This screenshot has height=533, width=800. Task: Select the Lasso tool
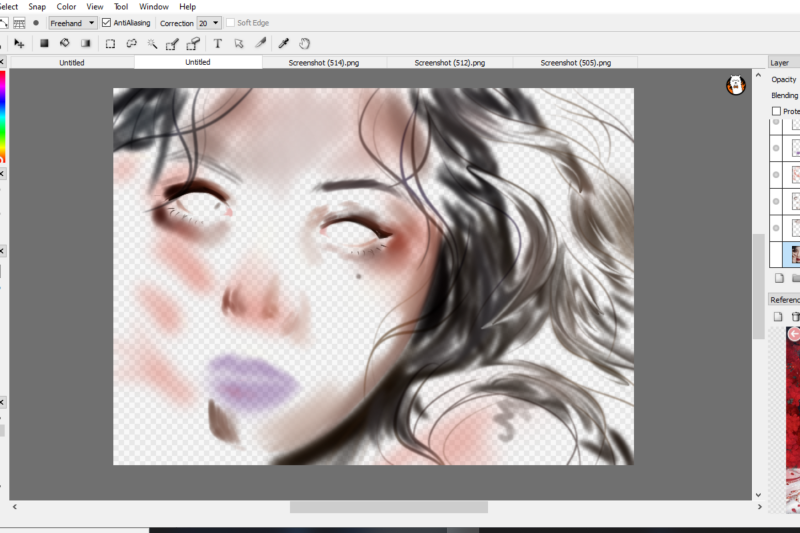pyautogui.click(x=132, y=44)
